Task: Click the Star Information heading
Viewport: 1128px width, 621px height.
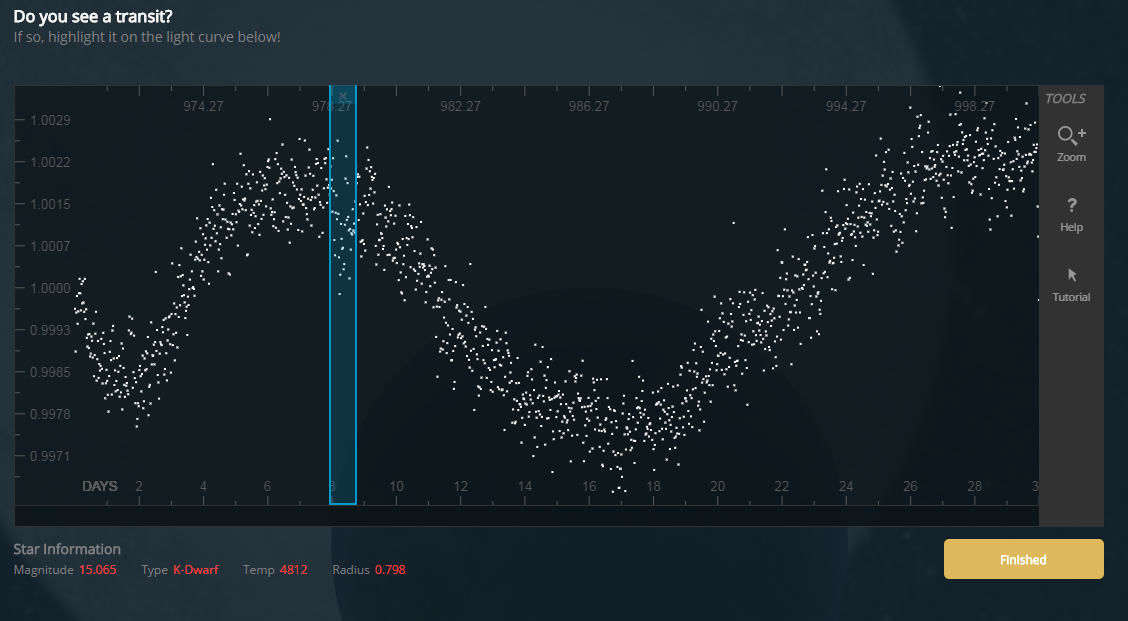Action: tap(67, 549)
